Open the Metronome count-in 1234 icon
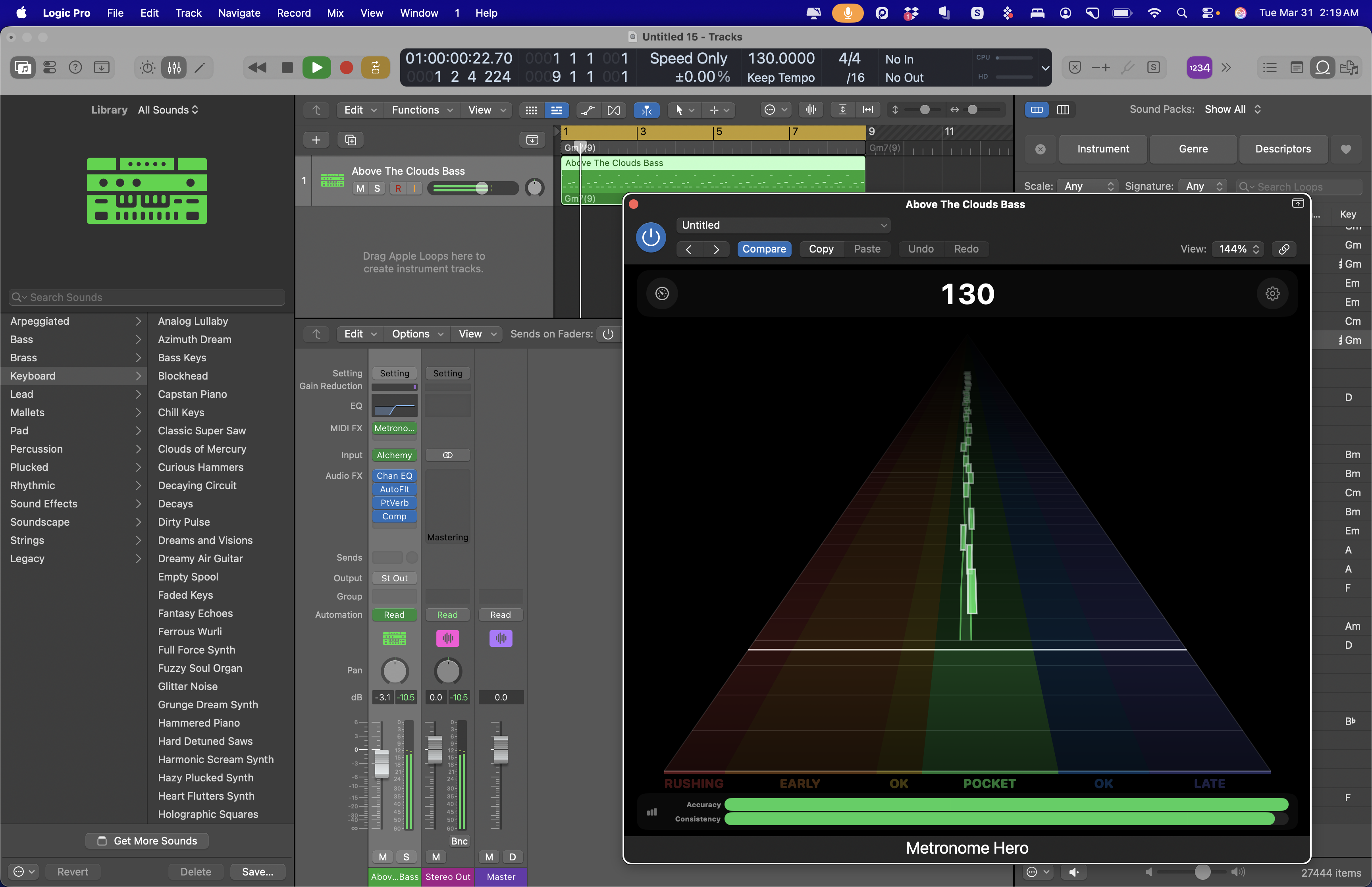 (1199, 67)
